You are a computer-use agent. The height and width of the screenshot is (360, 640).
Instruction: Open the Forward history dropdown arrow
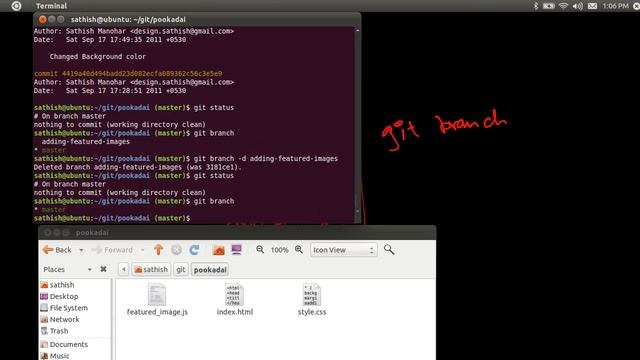[142, 250]
